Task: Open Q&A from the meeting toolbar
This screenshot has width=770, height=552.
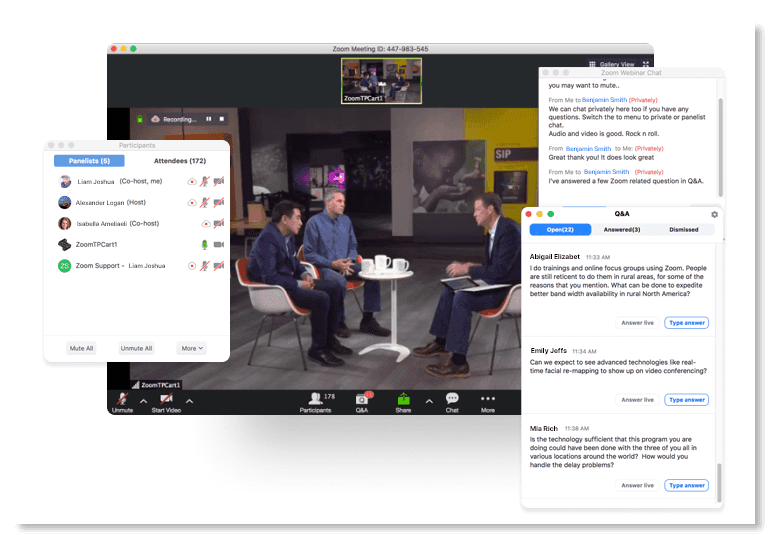Action: point(362,398)
